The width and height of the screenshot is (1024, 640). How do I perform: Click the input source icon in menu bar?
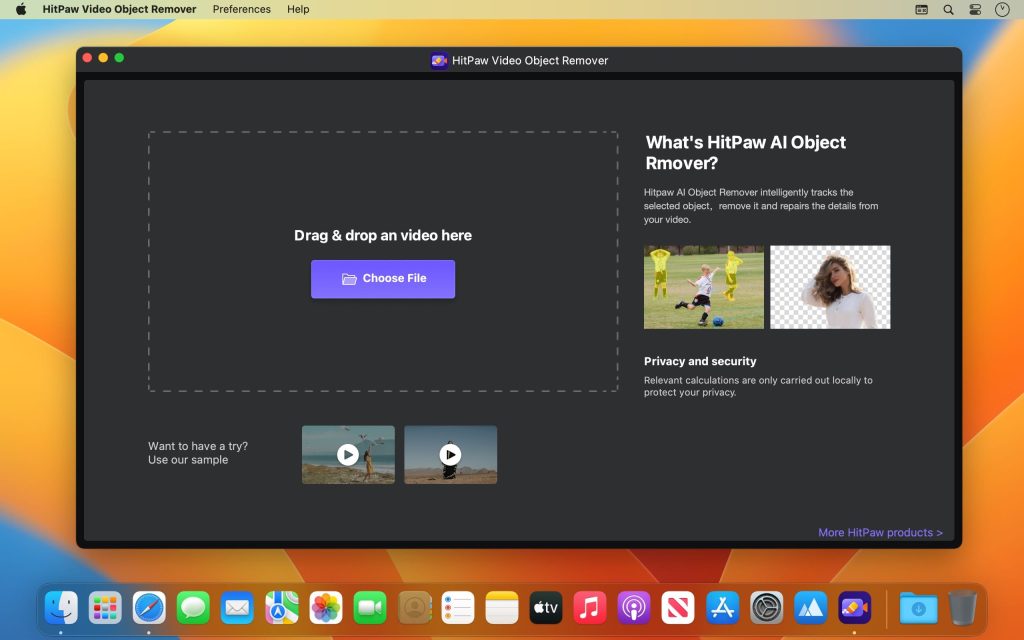(919, 9)
